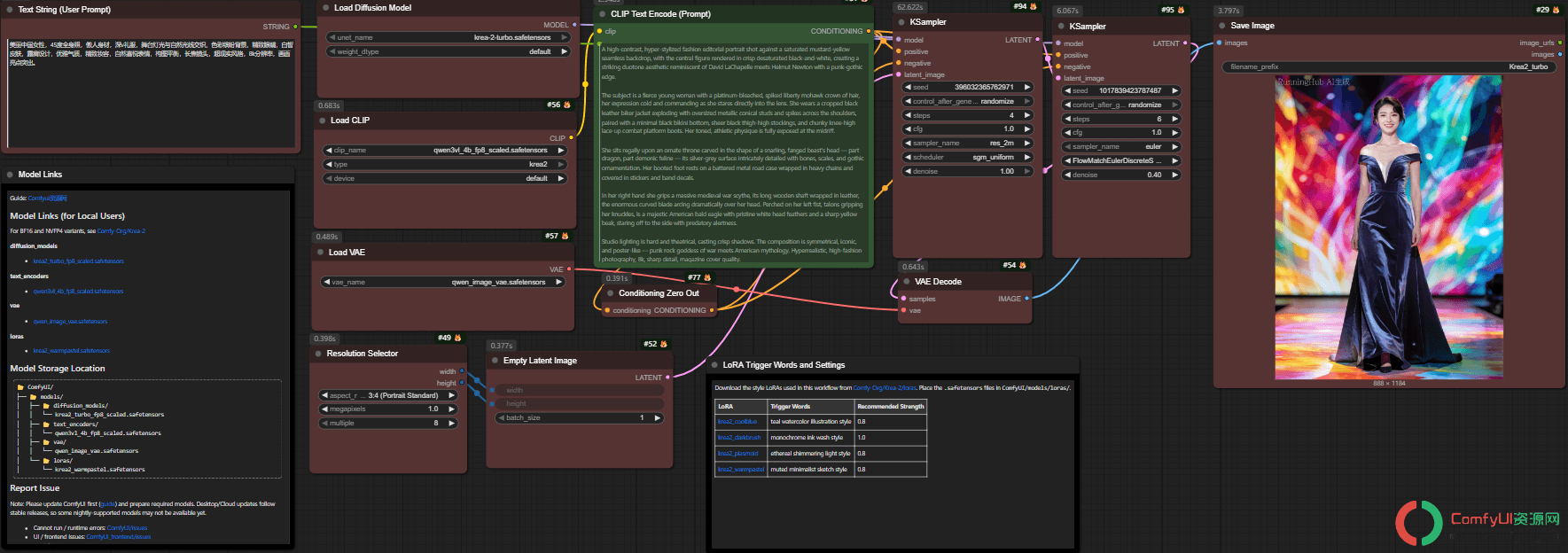Open the sampler_name res_2m dropdown
Screen dimensions: 1568x553
[968, 143]
